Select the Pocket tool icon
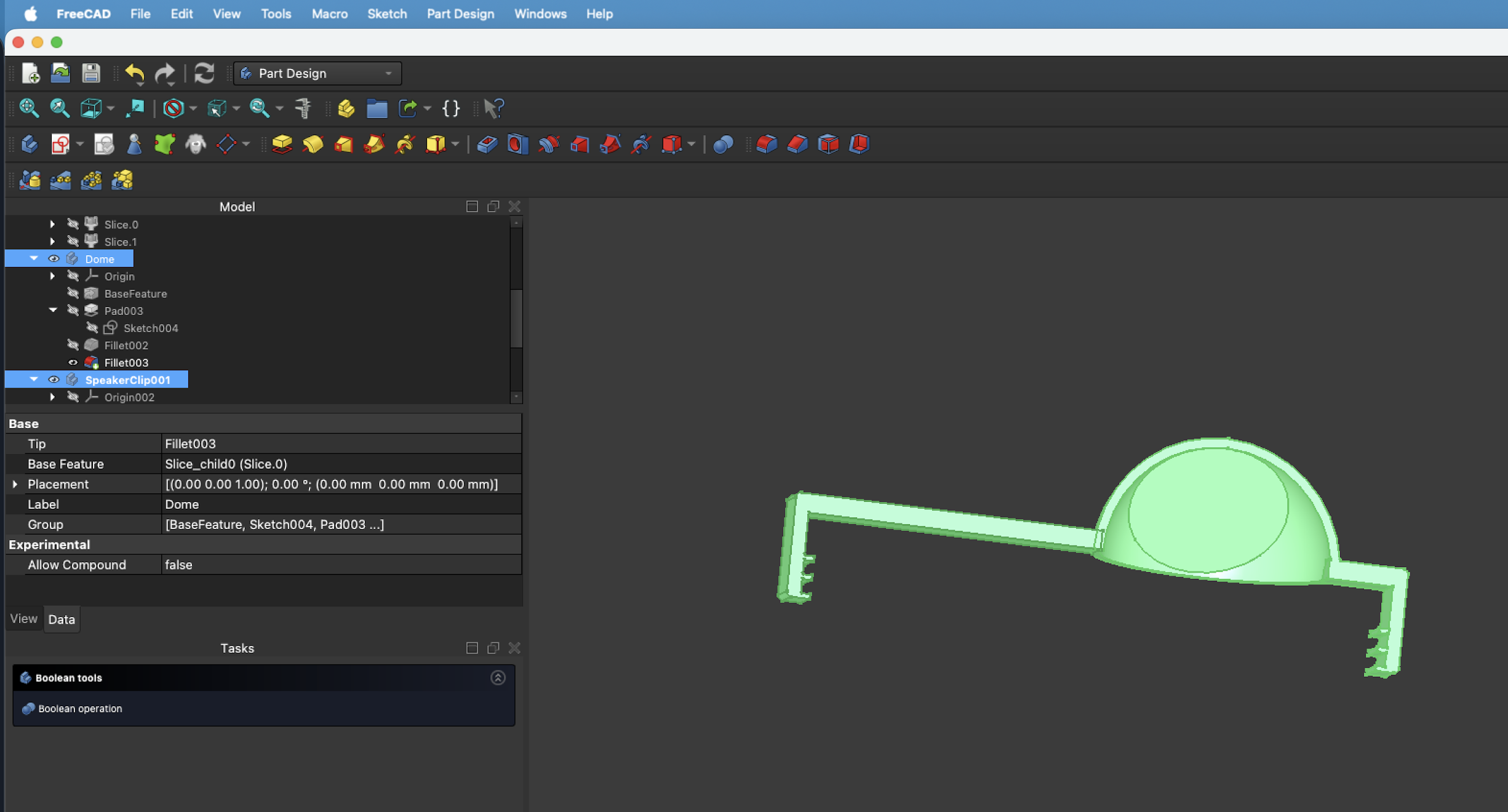Image resolution: width=1508 pixels, height=812 pixels. pyautogui.click(x=487, y=144)
